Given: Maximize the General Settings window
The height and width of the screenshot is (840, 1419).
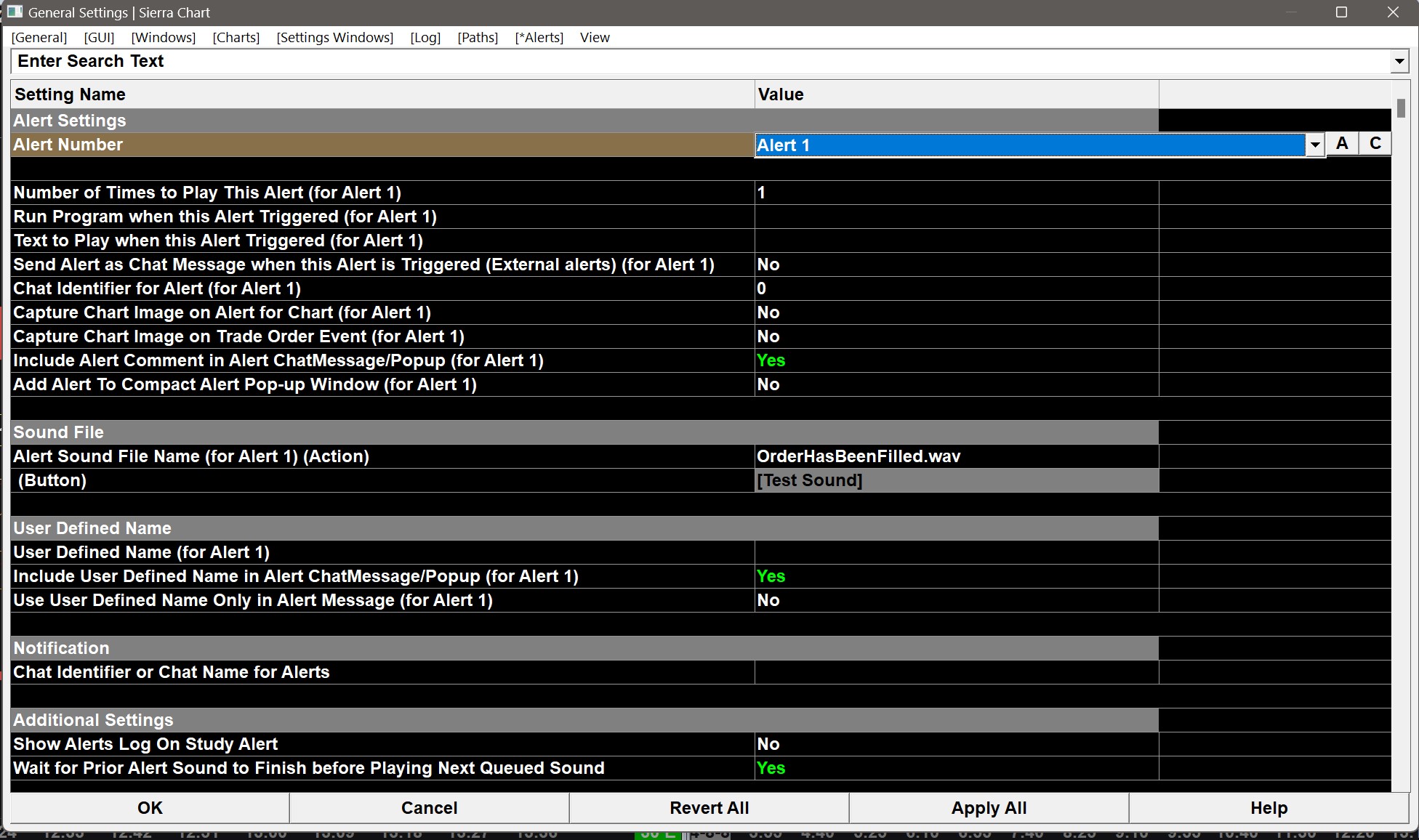Looking at the screenshot, I should [x=1341, y=12].
